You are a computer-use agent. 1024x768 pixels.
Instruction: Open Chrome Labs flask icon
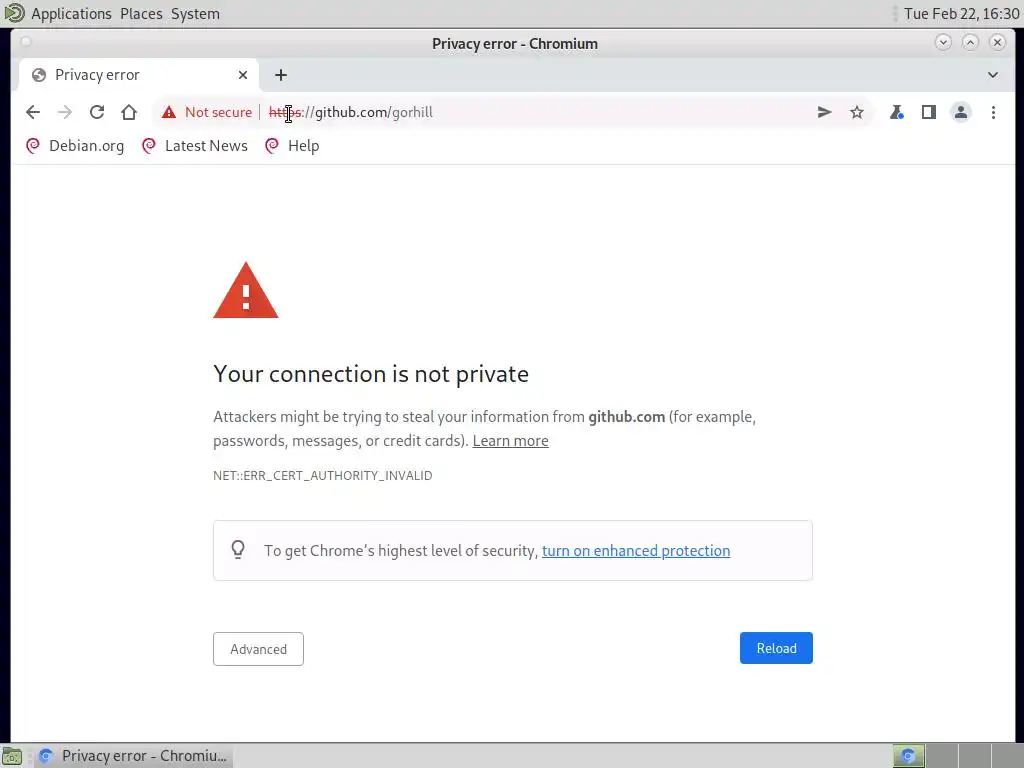click(x=897, y=112)
